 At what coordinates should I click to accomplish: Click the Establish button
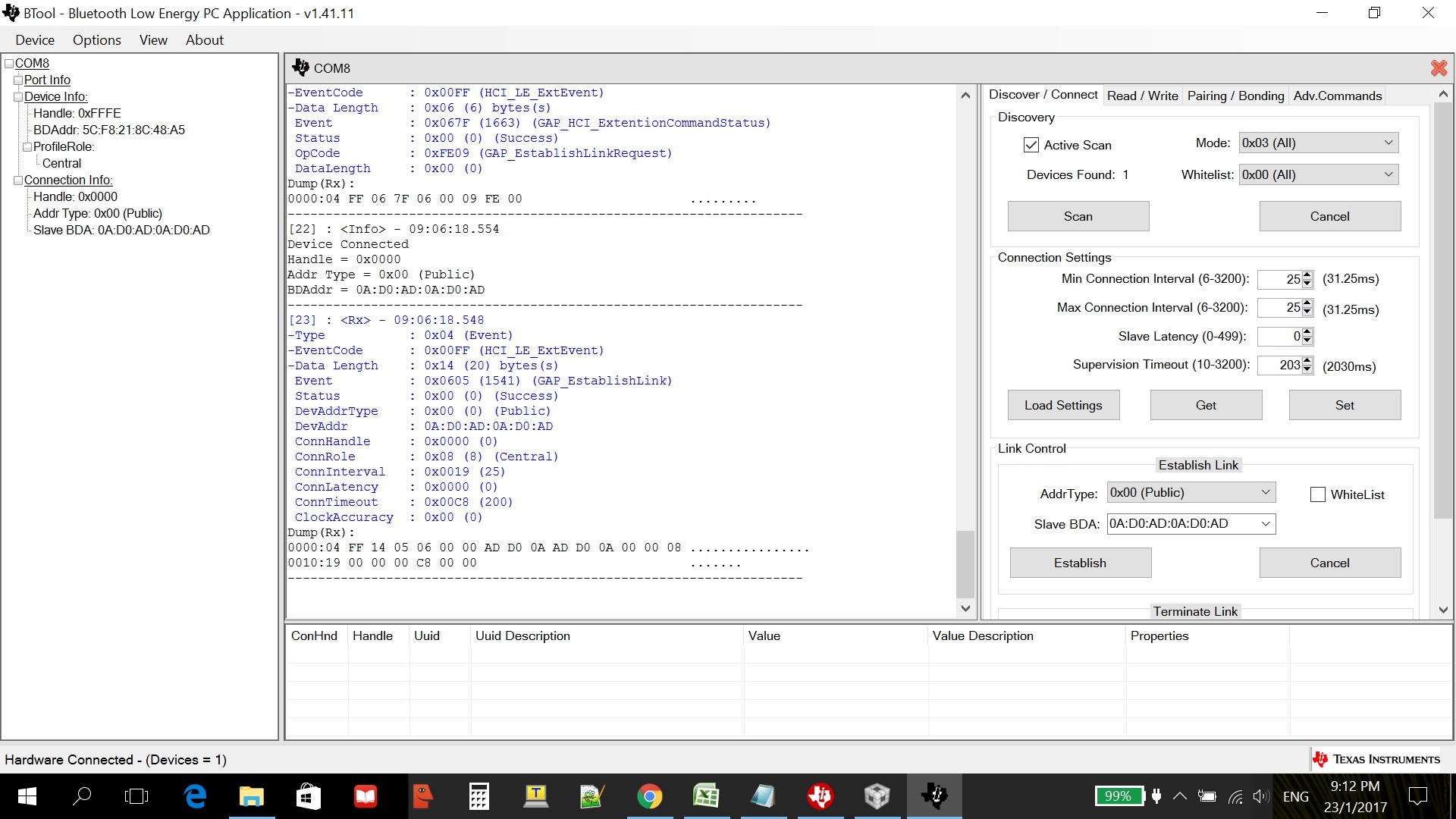point(1080,563)
